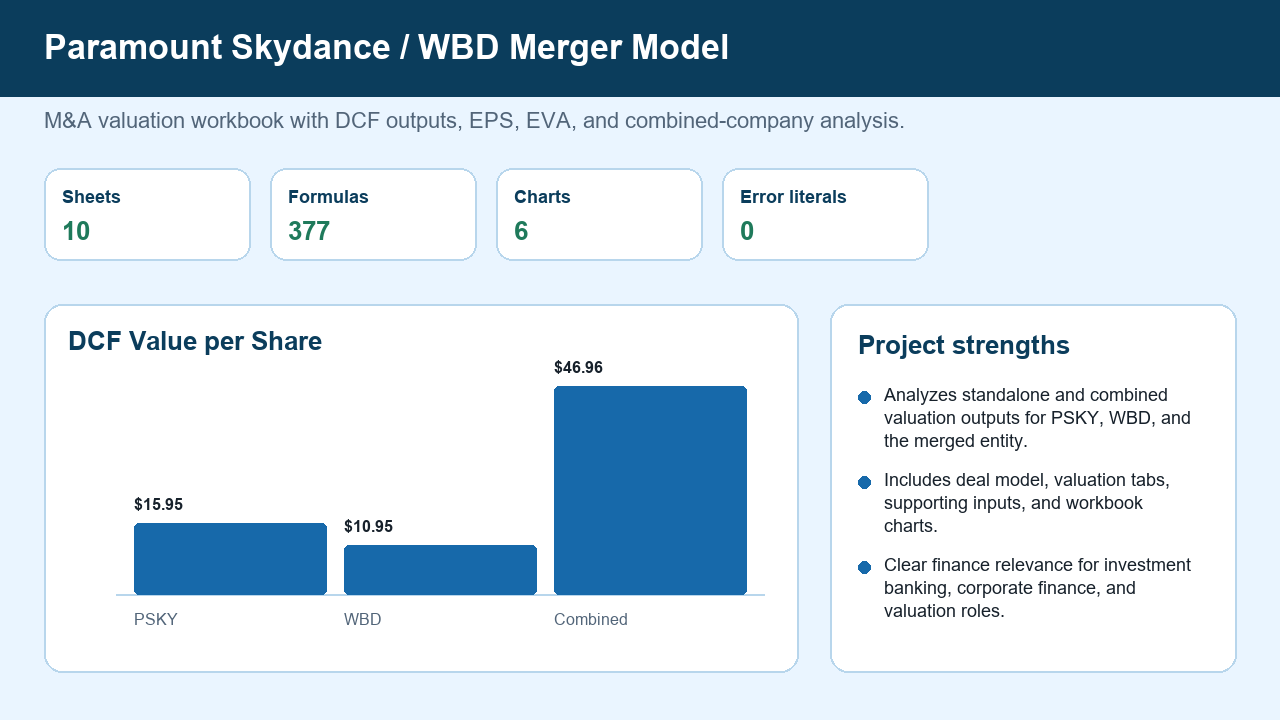Click the Combined axis label

(x=591, y=620)
